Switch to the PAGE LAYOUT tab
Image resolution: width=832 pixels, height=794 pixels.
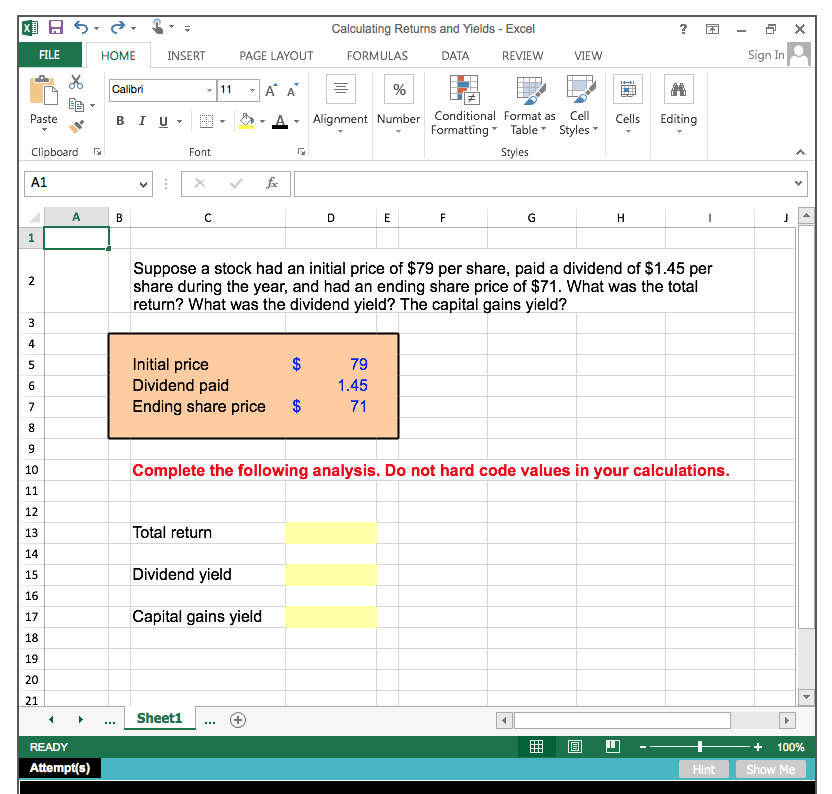276,56
